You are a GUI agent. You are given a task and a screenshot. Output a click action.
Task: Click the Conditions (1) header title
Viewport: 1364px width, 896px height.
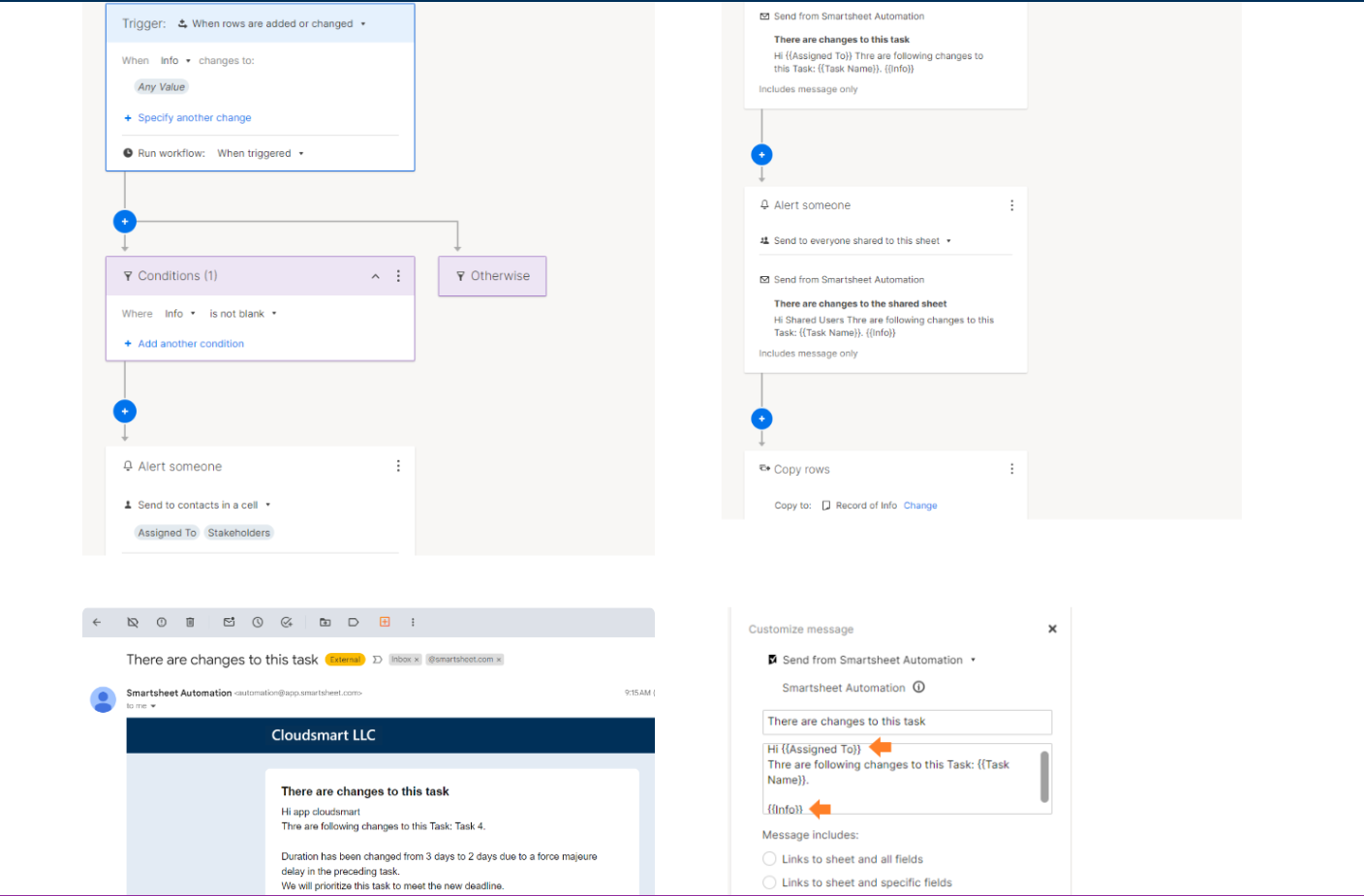(177, 276)
